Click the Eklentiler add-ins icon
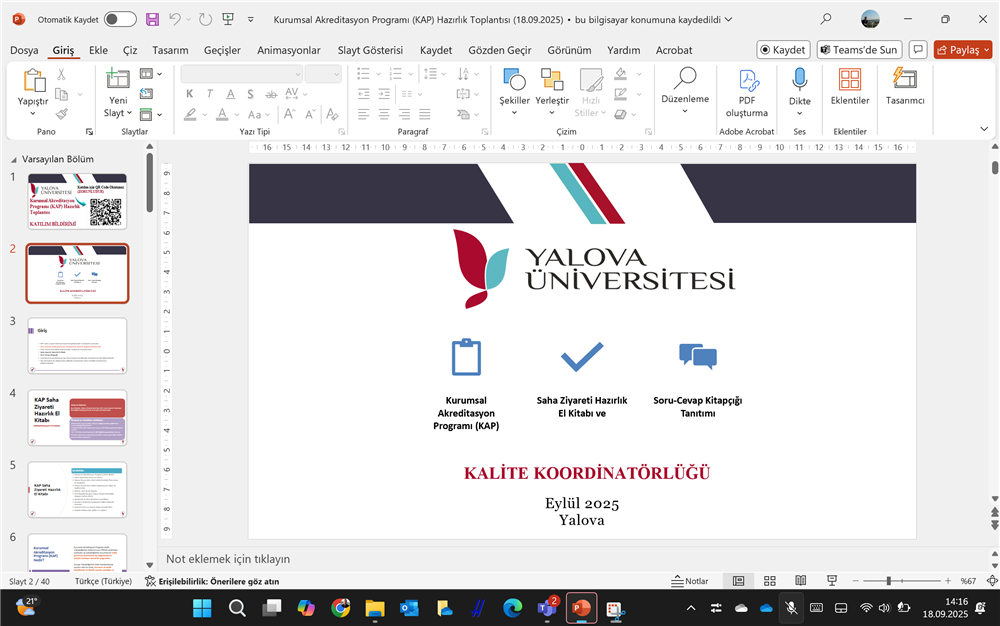The height and width of the screenshot is (626, 1000). (850, 82)
